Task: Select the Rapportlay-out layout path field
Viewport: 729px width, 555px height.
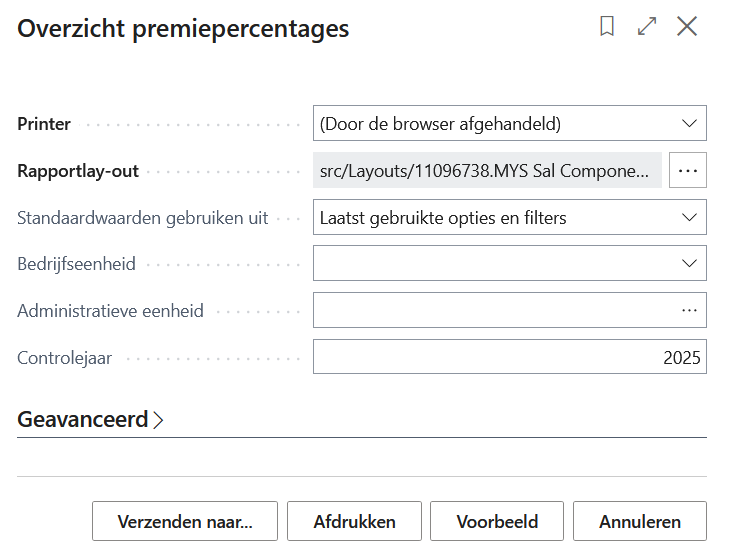Action: [487, 171]
